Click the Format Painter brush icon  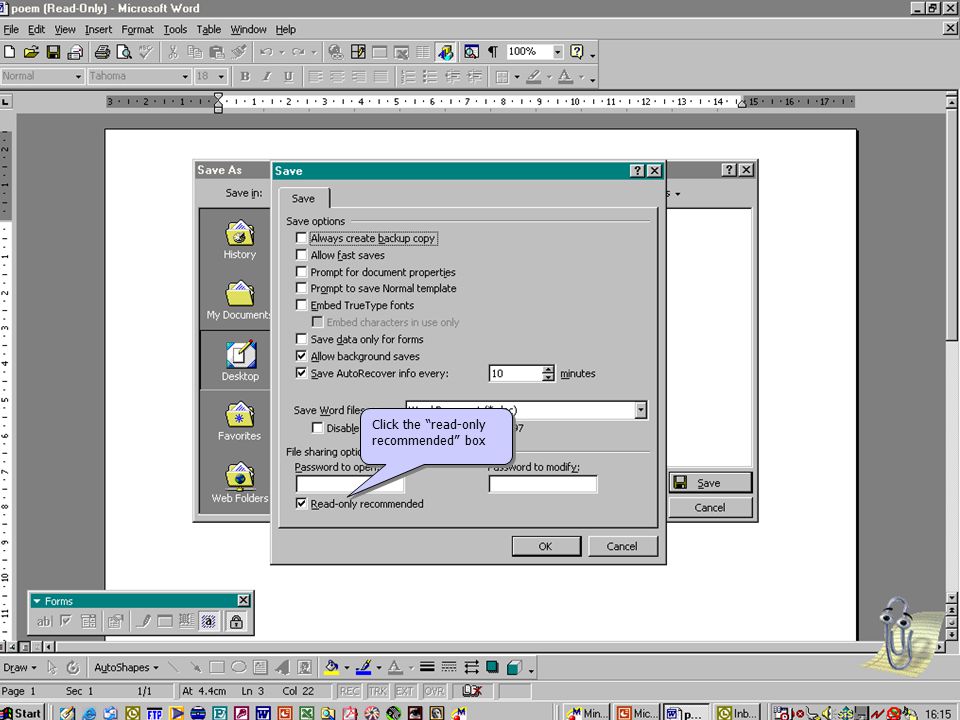click(x=239, y=52)
